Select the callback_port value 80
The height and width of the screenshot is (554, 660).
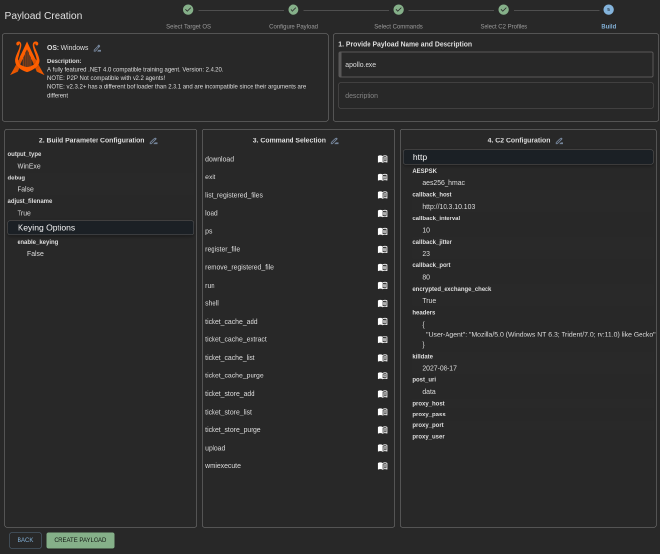point(426,277)
